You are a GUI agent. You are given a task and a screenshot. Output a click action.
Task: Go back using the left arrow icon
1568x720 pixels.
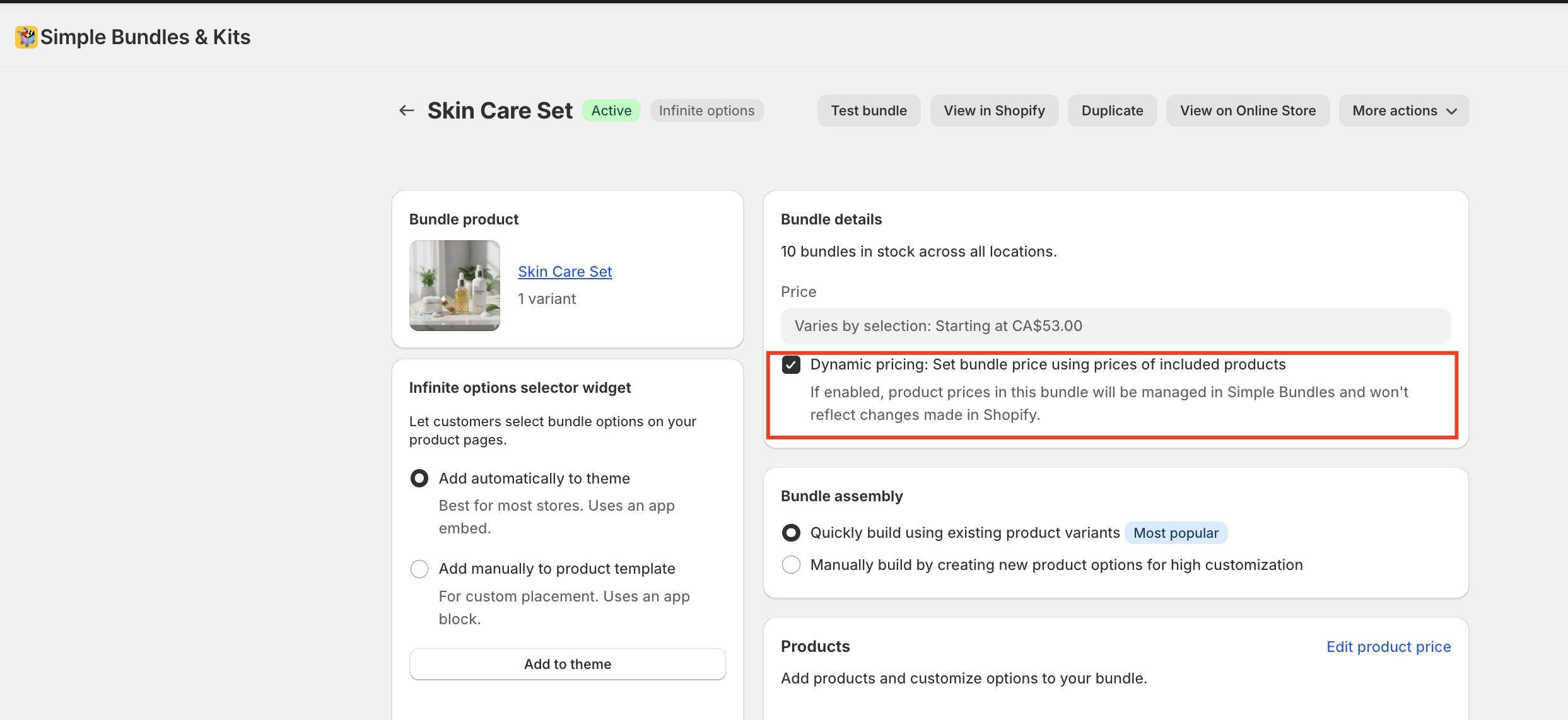point(407,111)
